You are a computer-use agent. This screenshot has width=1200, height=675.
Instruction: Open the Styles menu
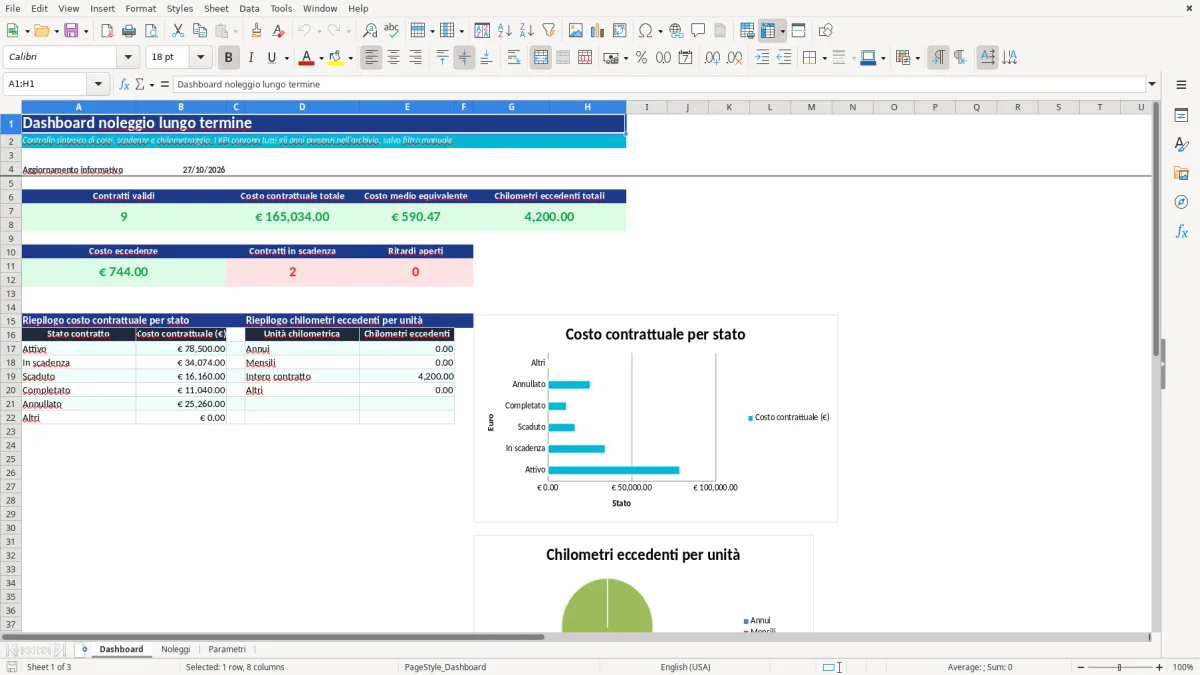pos(180,8)
